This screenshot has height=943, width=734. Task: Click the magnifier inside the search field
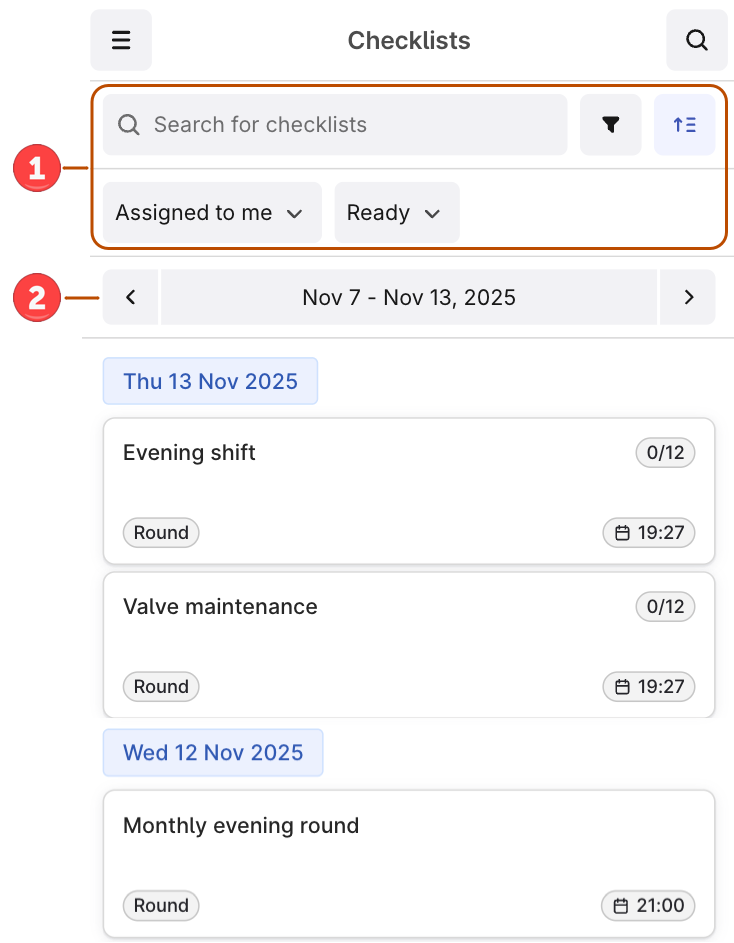tap(129, 124)
